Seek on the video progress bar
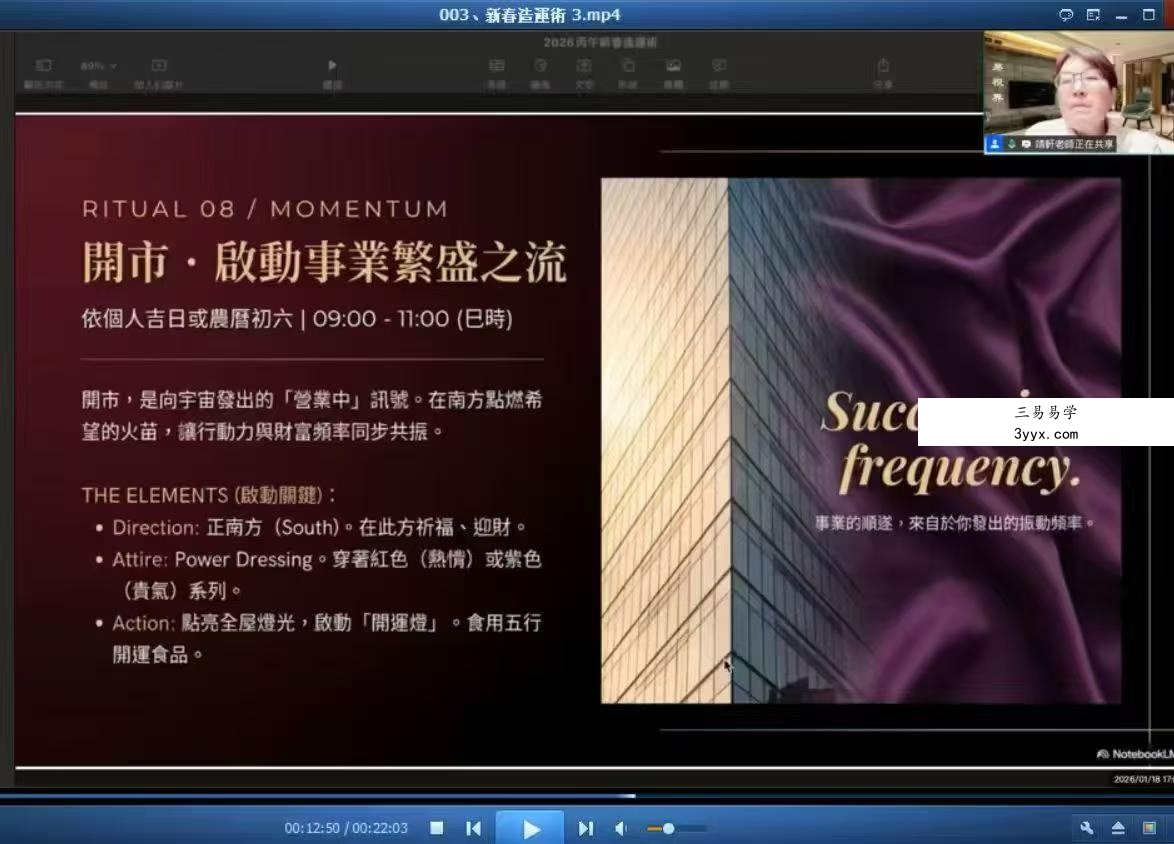This screenshot has height=844, width=1174. (x=587, y=796)
